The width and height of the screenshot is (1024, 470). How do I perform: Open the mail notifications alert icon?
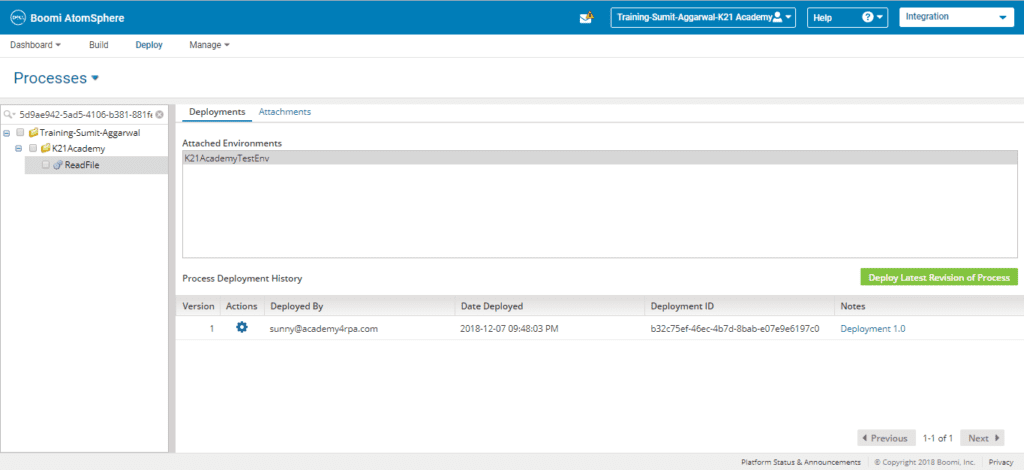click(x=586, y=18)
